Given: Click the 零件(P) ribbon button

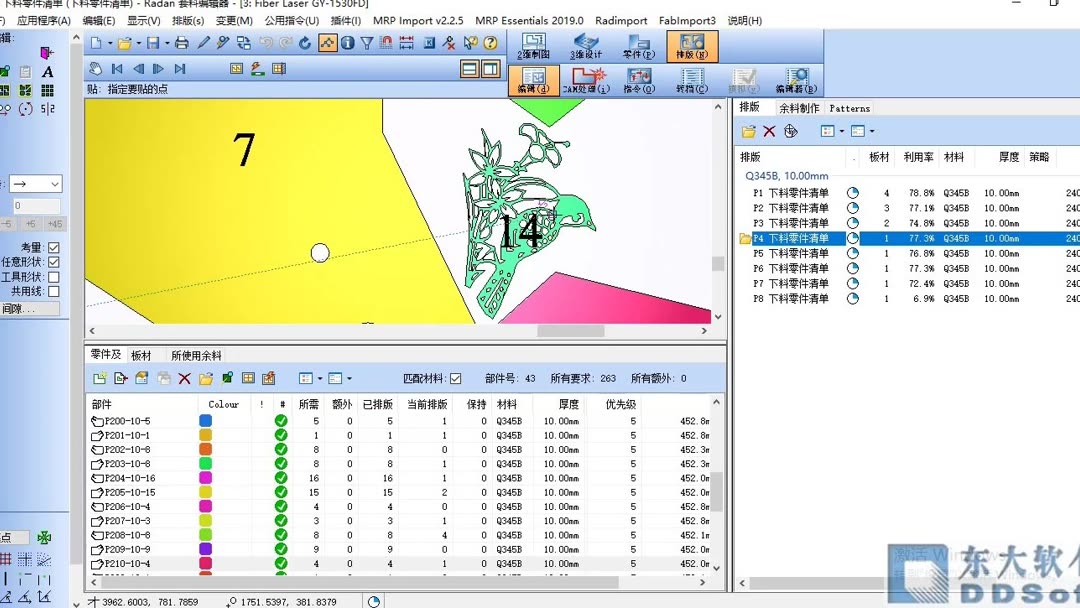Looking at the screenshot, I should (x=637, y=46).
